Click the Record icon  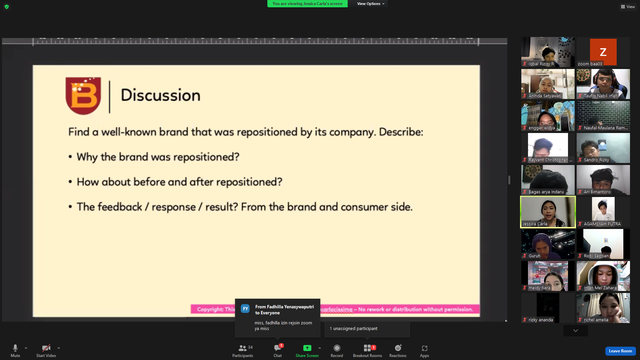coord(337,348)
